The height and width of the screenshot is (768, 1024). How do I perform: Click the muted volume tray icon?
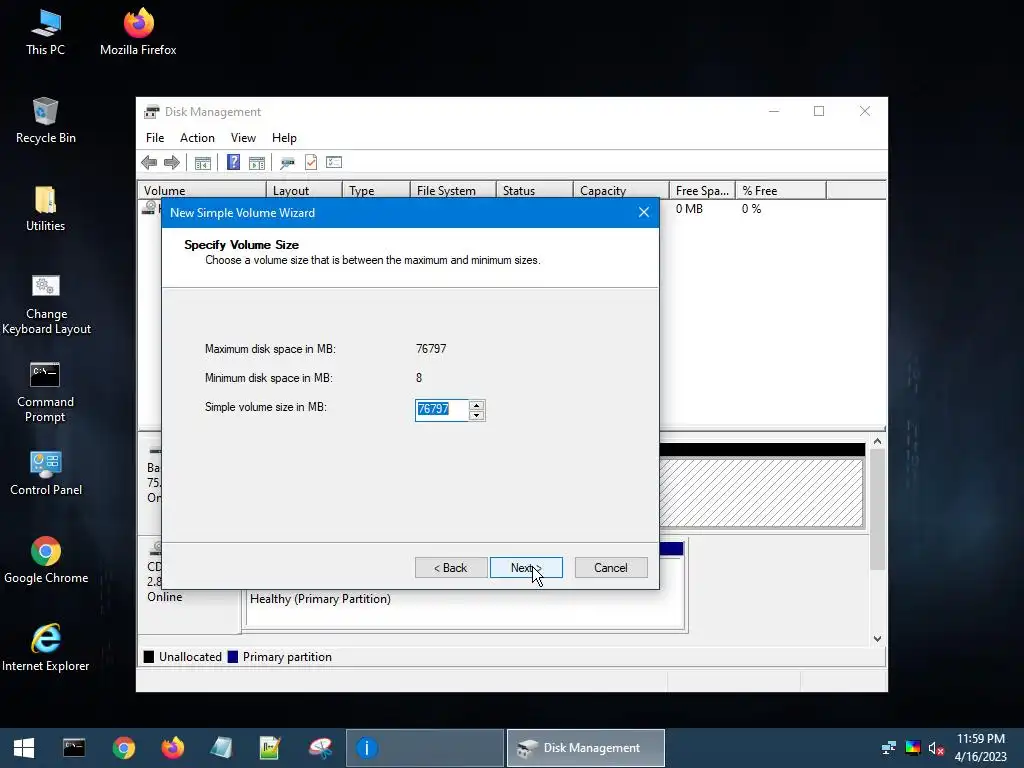tap(936, 748)
